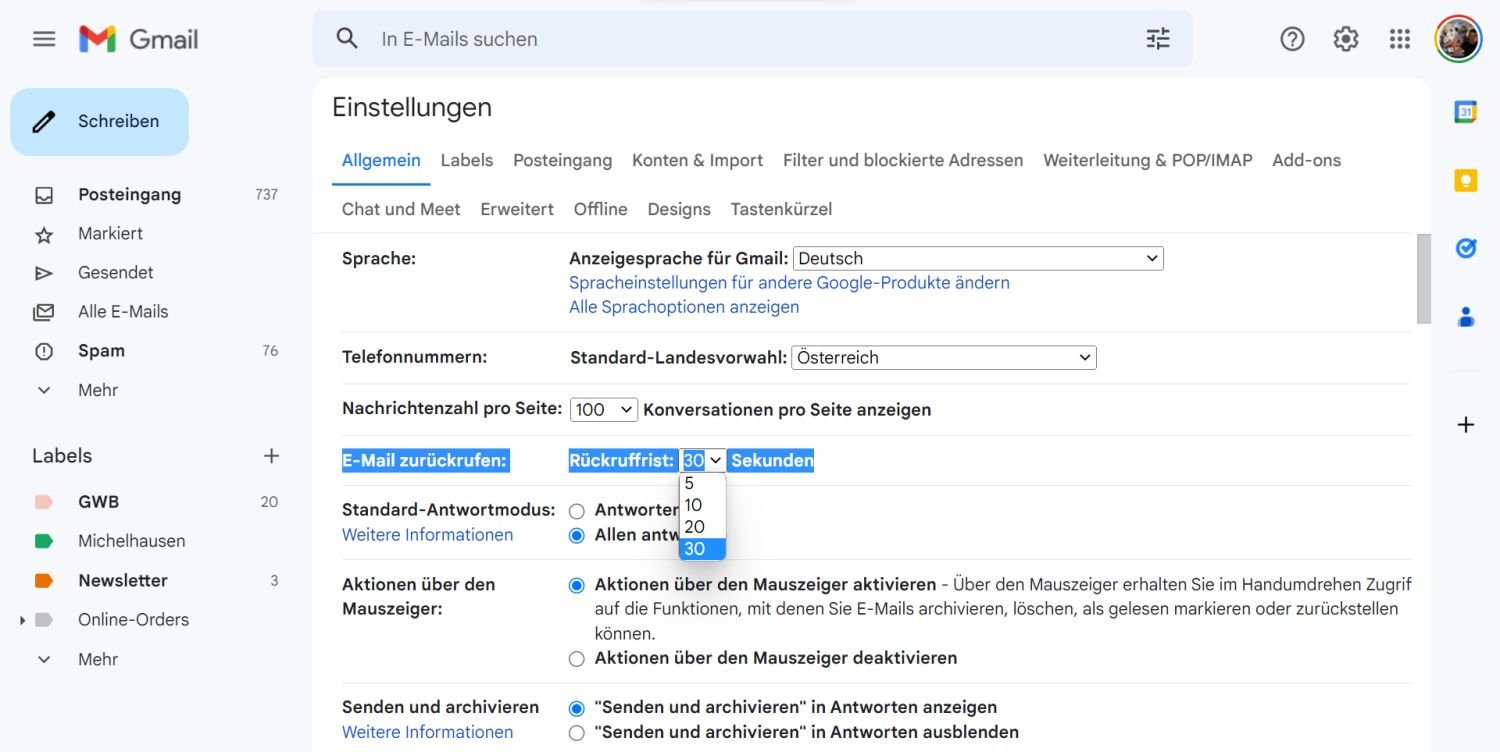Open search filter options icon
This screenshot has width=1500, height=752.
[x=1157, y=39]
